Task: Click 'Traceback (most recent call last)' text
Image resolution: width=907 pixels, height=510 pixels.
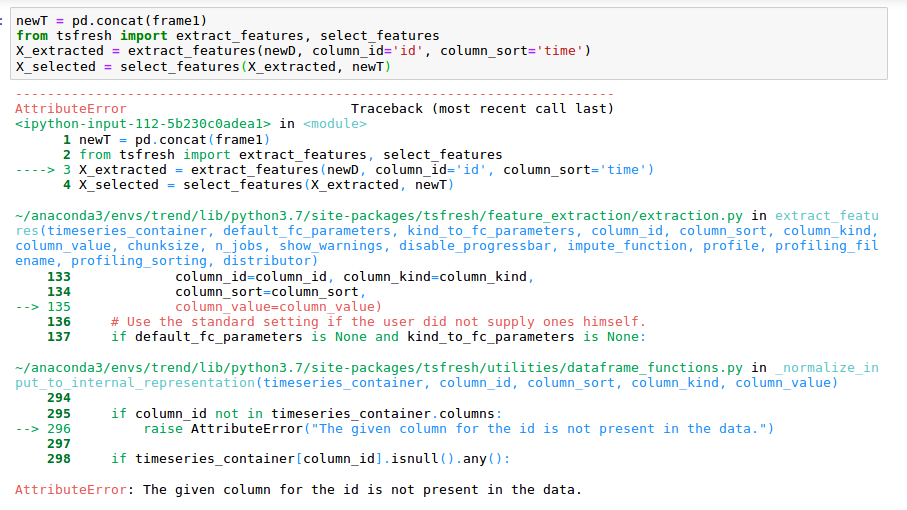Action: click(482, 109)
